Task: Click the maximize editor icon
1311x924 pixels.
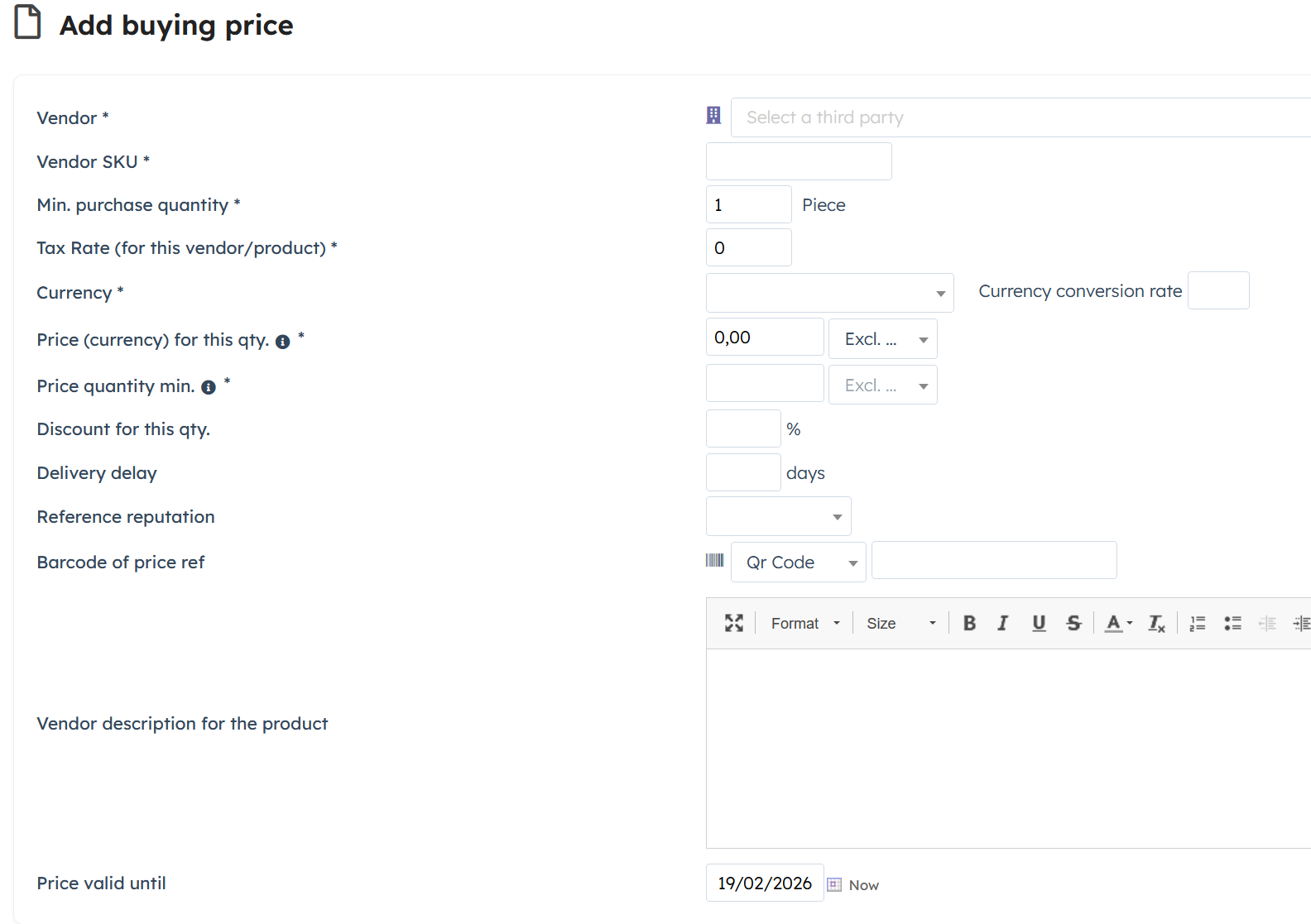Action: point(733,623)
